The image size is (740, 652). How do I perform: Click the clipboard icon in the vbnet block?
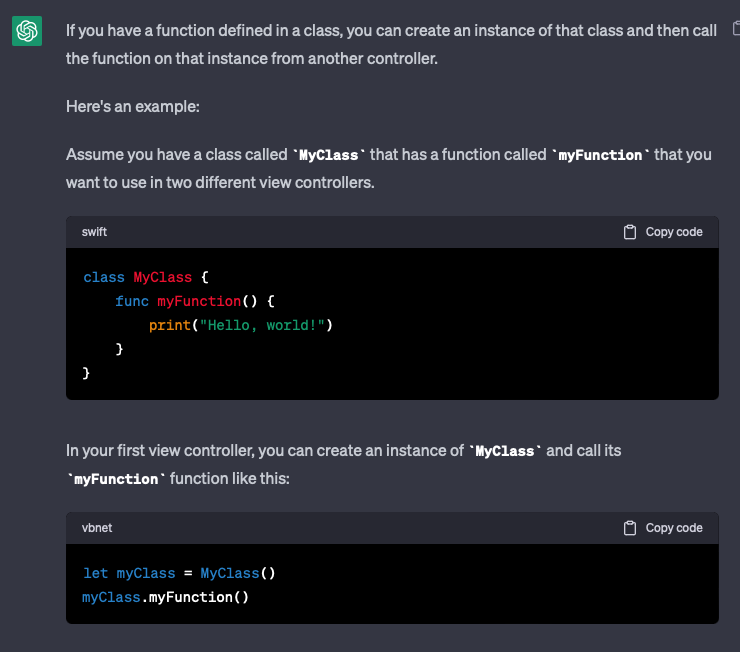[x=630, y=528]
